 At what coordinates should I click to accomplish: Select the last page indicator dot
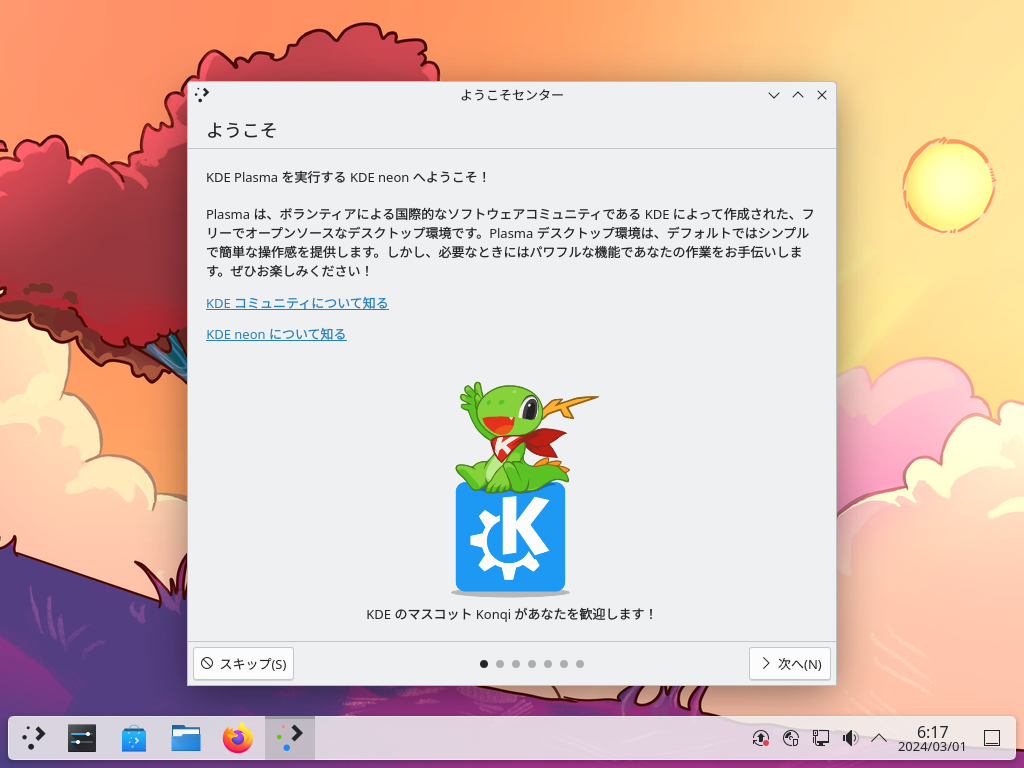(580, 664)
